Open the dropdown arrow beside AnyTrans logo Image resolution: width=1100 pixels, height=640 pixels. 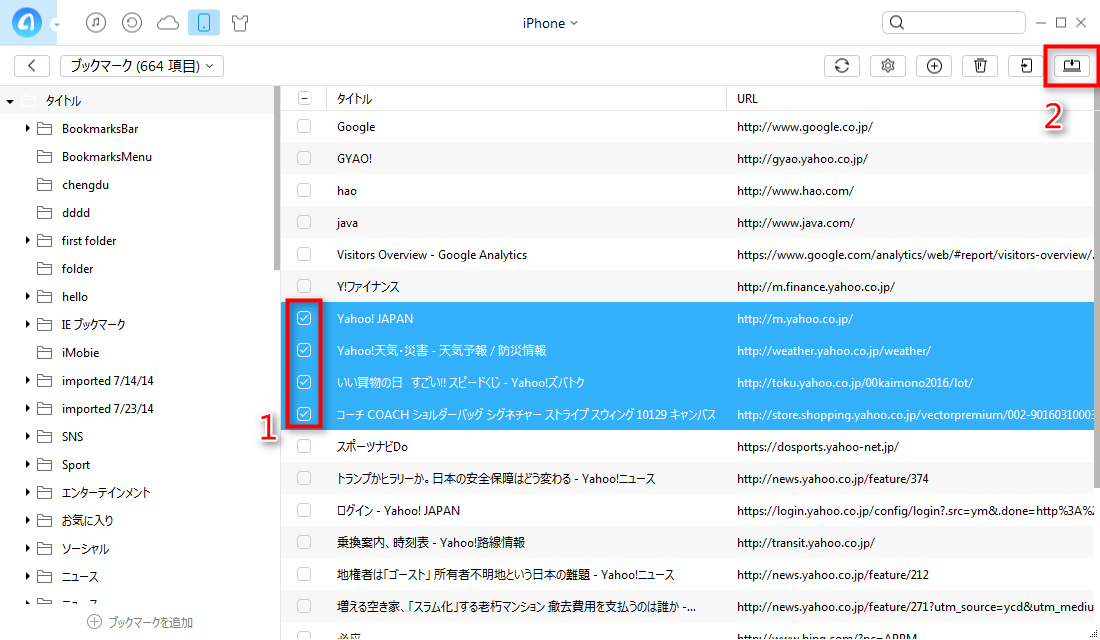coord(56,25)
